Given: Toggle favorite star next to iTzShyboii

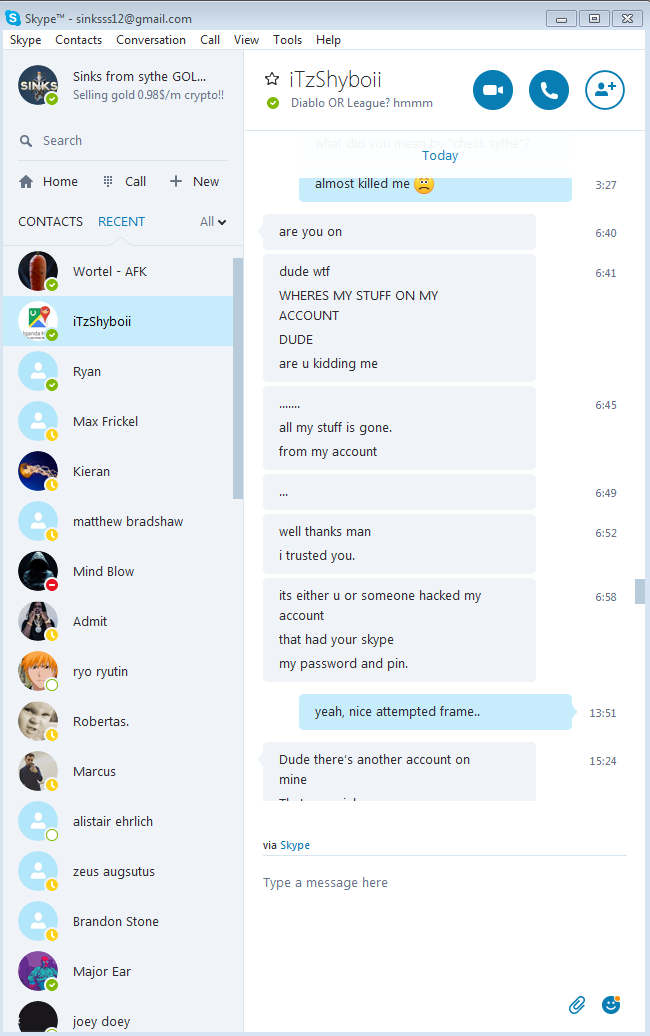Looking at the screenshot, I should point(271,79).
